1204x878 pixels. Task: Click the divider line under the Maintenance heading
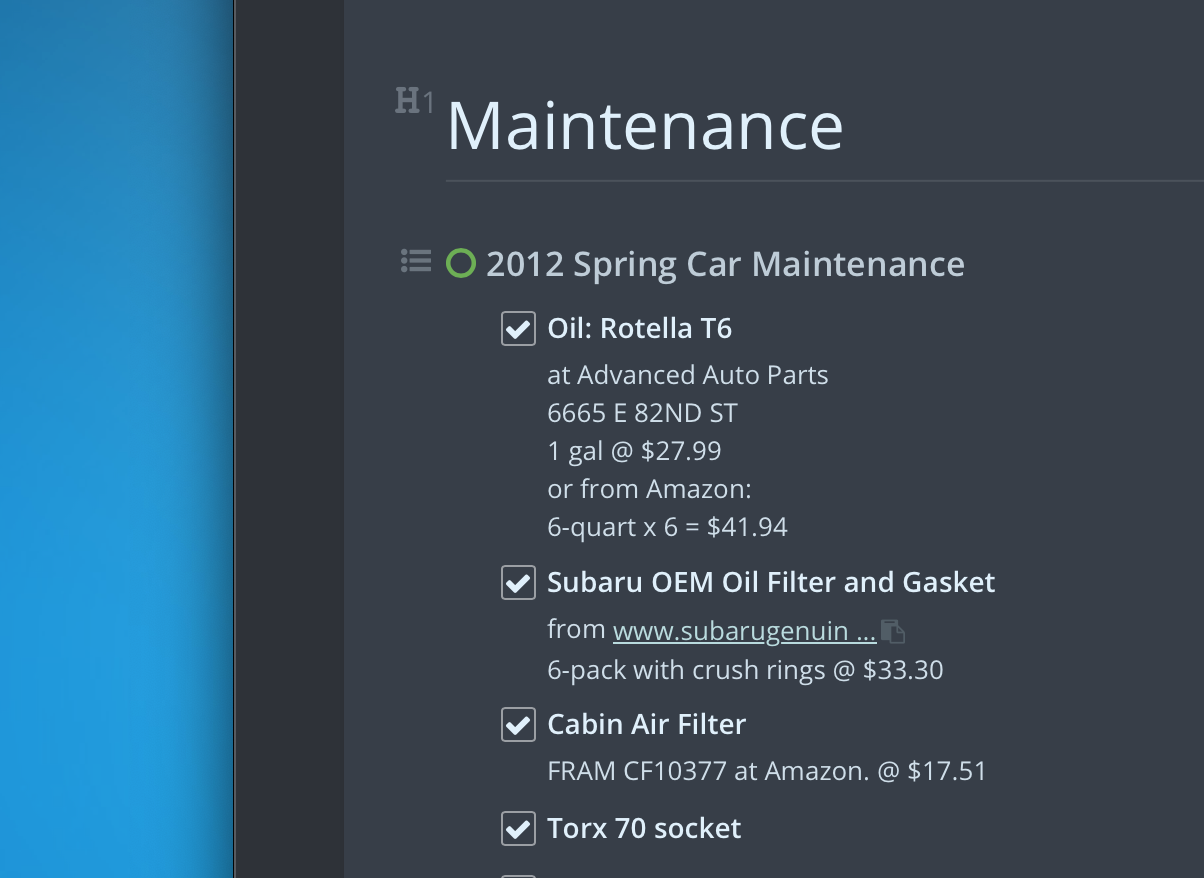coord(800,181)
